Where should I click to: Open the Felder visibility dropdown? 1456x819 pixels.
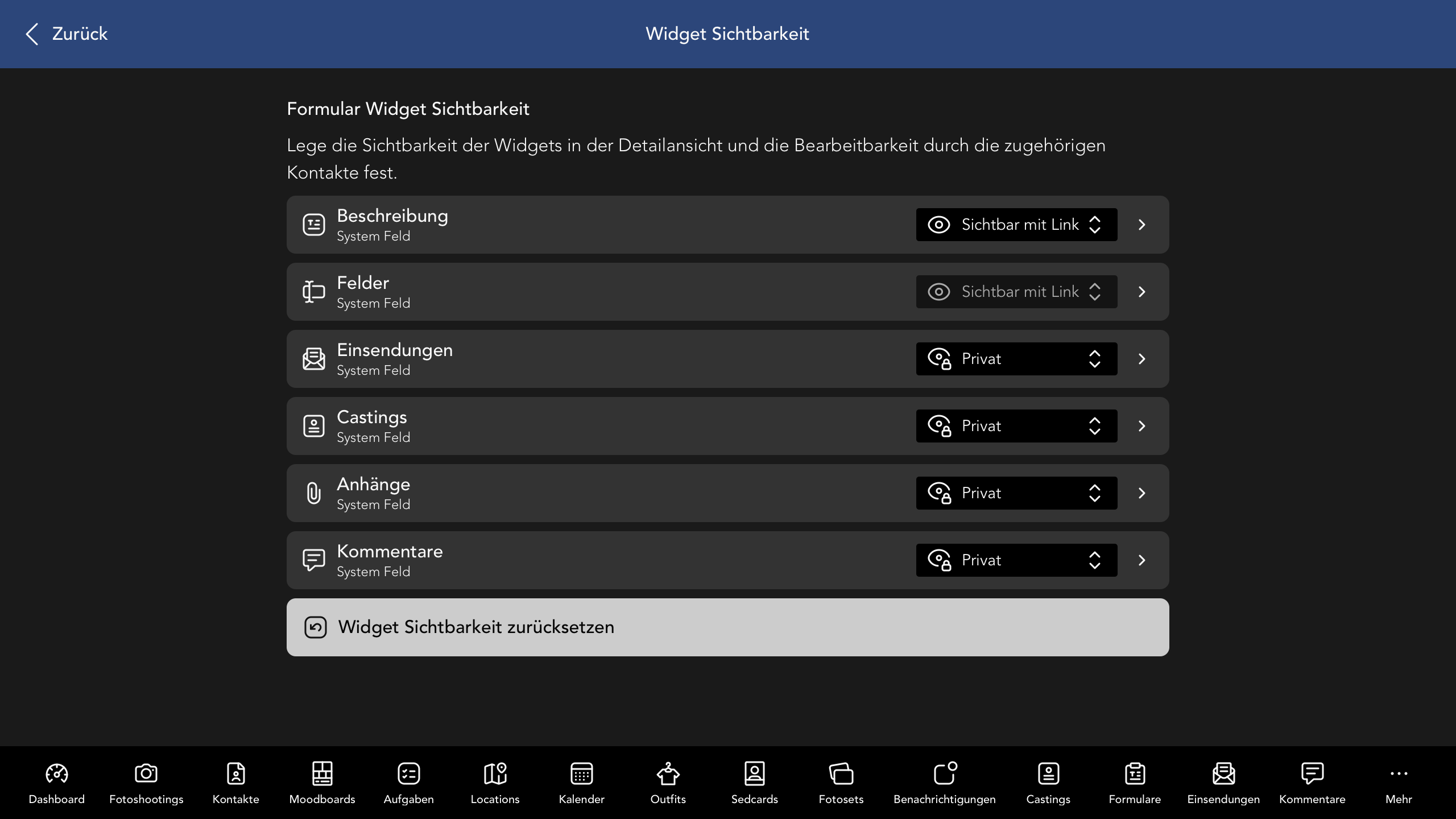pos(1016,292)
